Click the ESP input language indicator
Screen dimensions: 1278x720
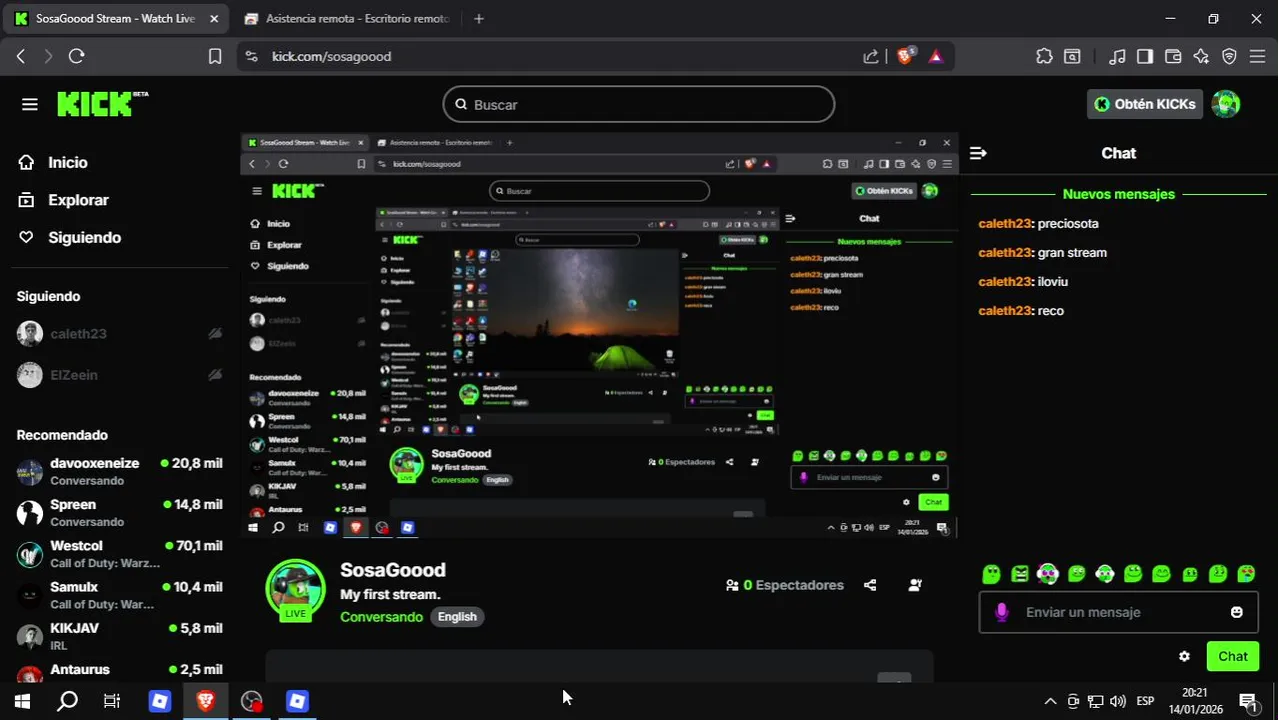(1145, 701)
